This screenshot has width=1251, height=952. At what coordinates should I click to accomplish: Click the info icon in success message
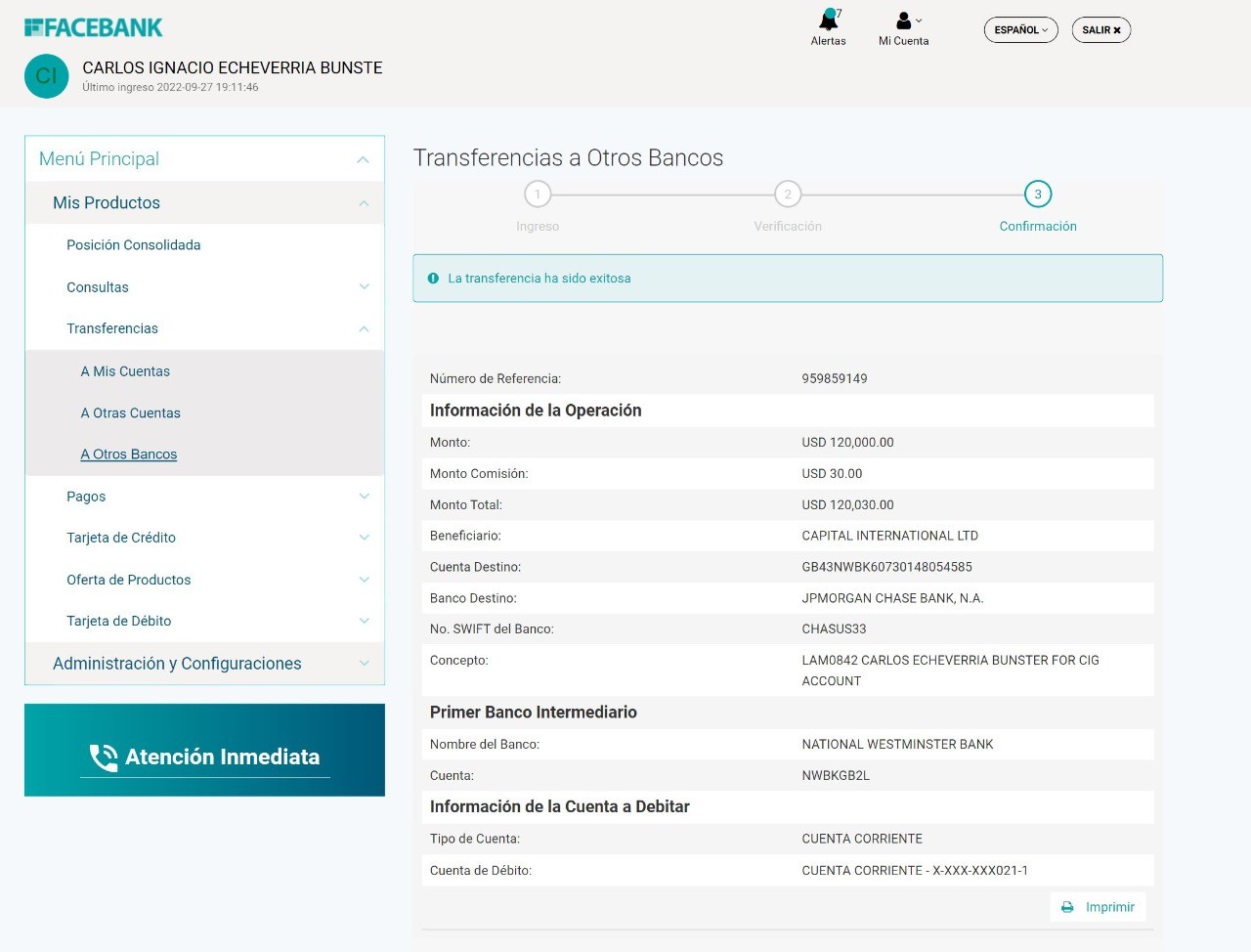pyautogui.click(x=433, y=279)
